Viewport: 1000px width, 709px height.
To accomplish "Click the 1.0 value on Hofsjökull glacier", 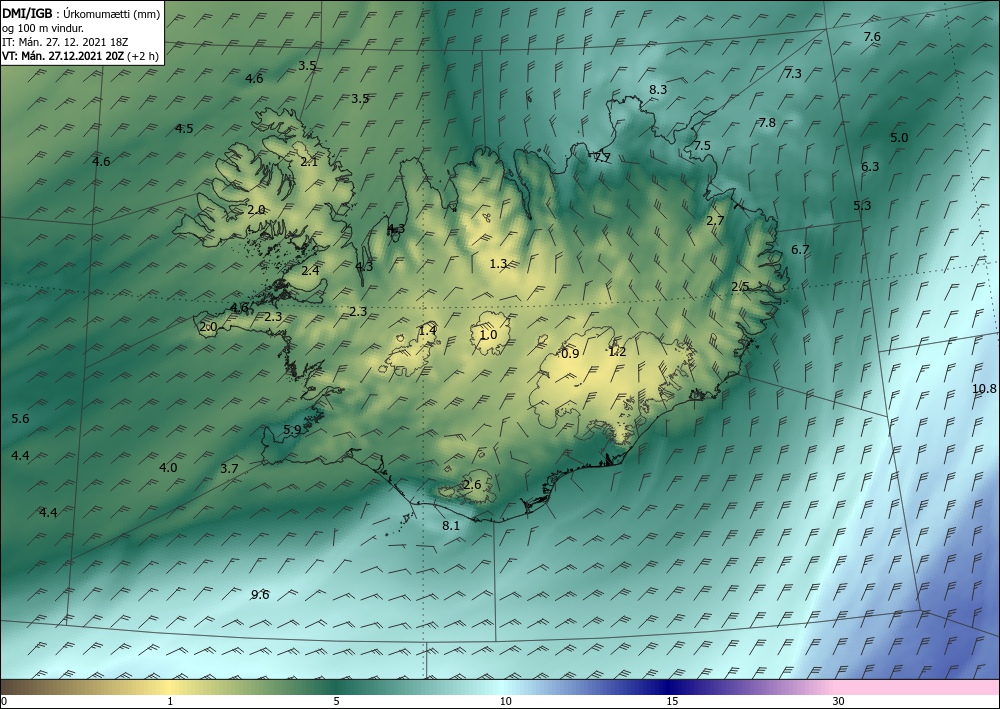I will click(489, 335).
